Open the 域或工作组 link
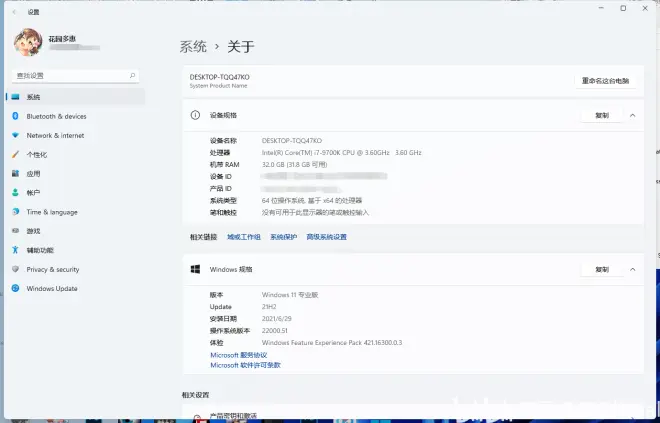Viewport: 660px width, 423px height. click(244, 237)
